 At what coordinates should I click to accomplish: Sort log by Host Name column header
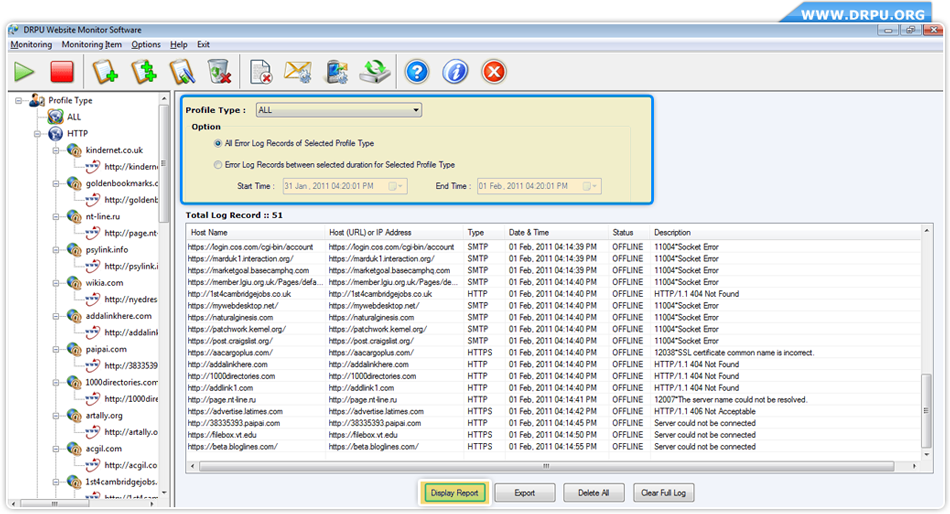(255, 233)
